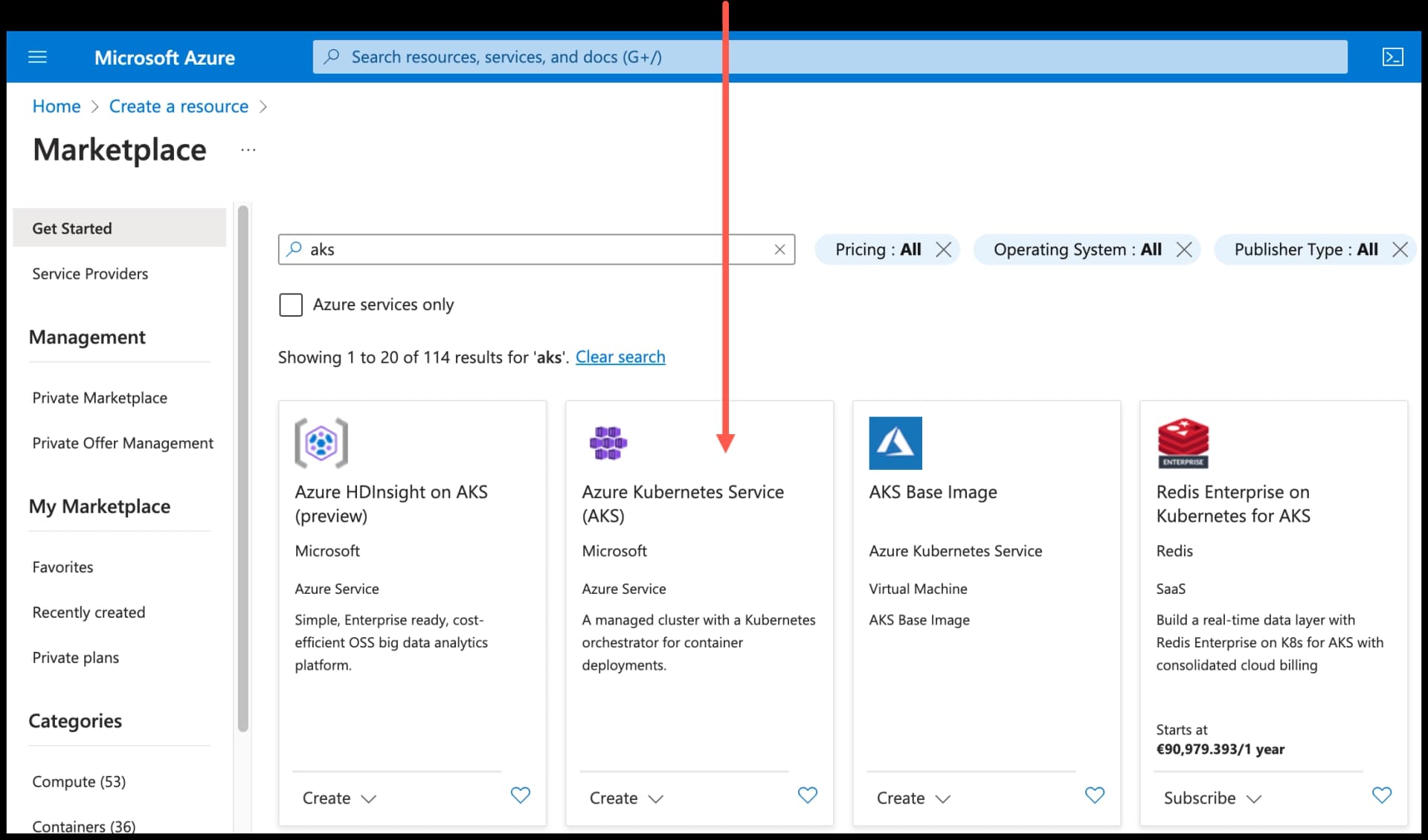The height and width of the screenshot is (840, 1428).
Task: Click the Azure HDInsight on AKS logo
Action: click(321, 443)
